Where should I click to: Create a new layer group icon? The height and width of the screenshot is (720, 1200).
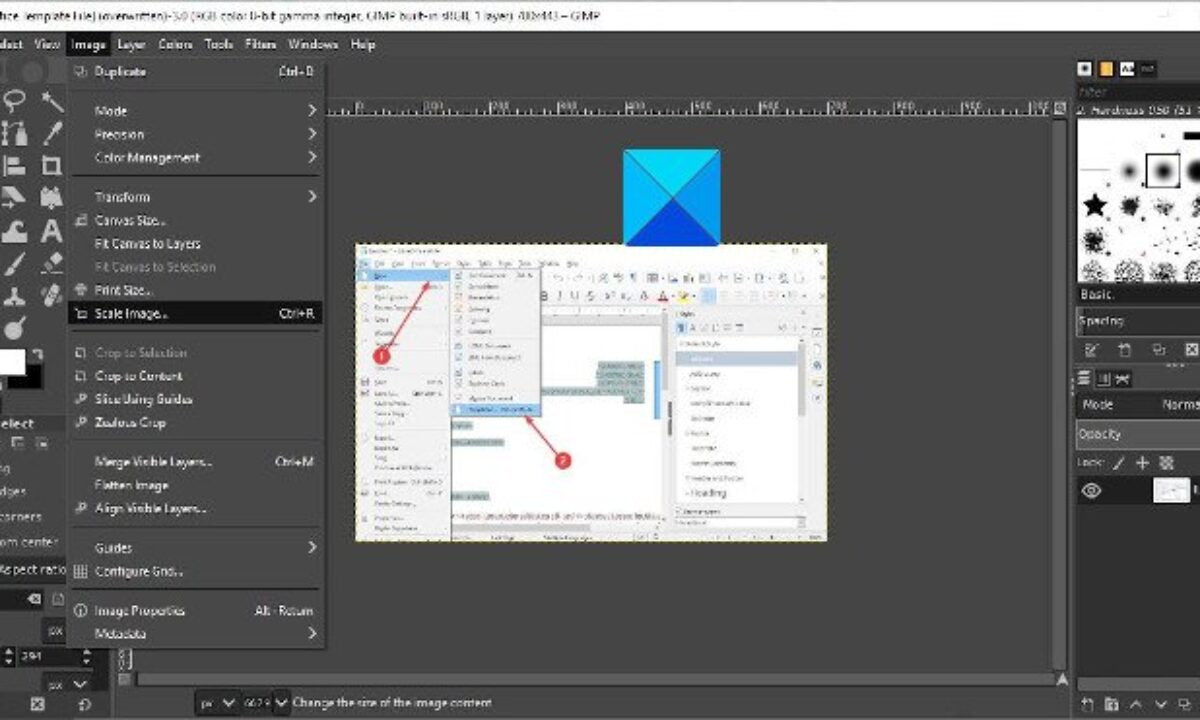coord(1112,705)
